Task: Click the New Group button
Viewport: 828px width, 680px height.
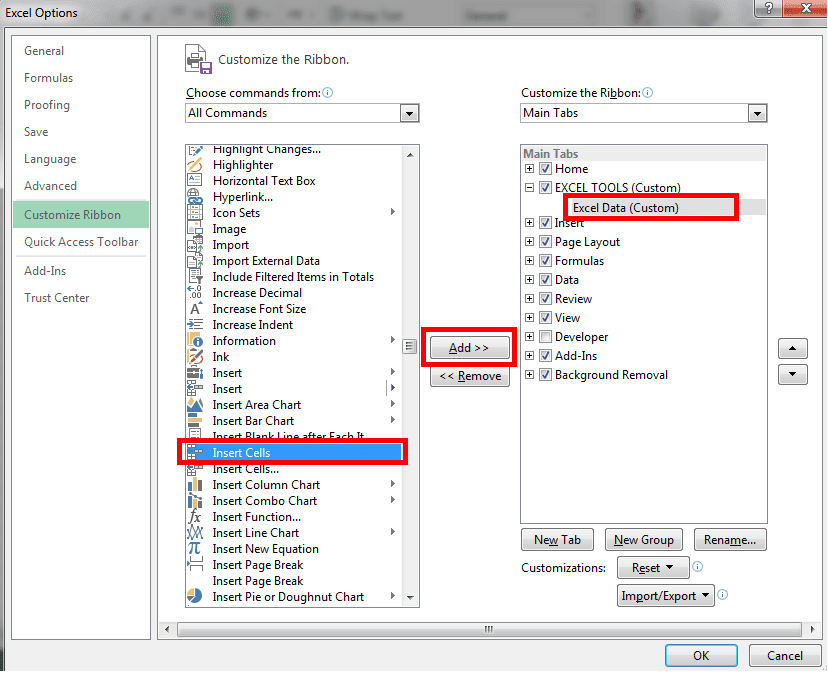Action: 643,539
